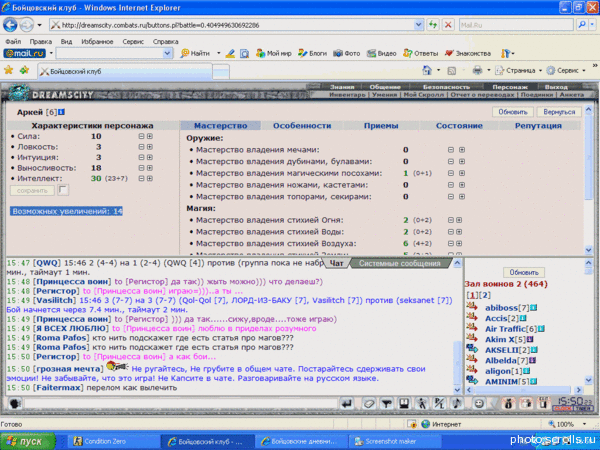Open Фото in Mail.ru toolbar
The width and height of the screenshot is (600, 450).
pyautogui.click(x=347, y=54)
